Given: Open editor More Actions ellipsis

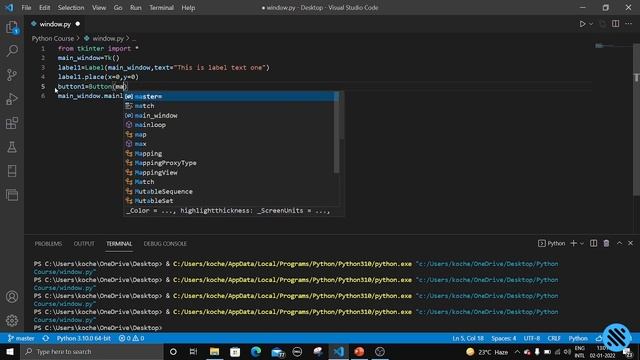Looking at the screenshot, I should (629, 24).
